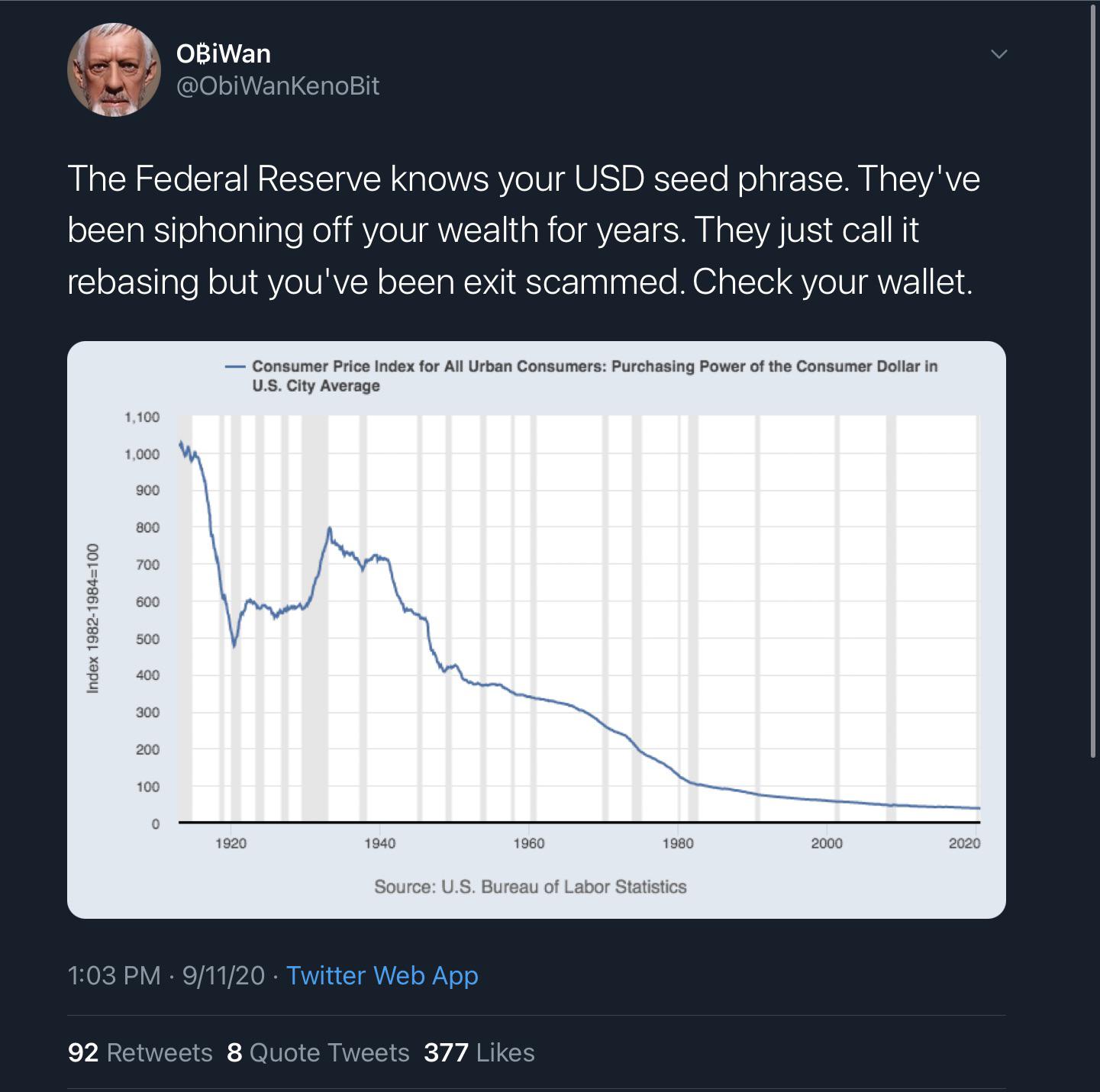Click the 2020 x-axis label
1100x1092 pixels.
click(x=964, y=843)
